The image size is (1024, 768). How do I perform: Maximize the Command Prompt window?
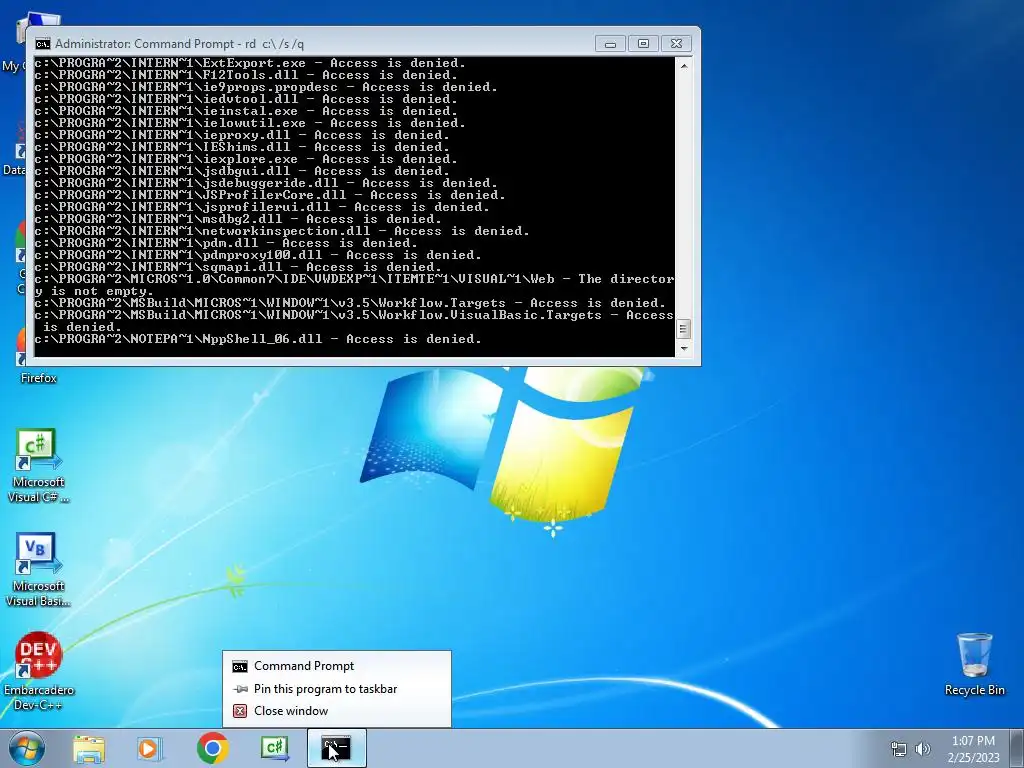coord(643,44)
